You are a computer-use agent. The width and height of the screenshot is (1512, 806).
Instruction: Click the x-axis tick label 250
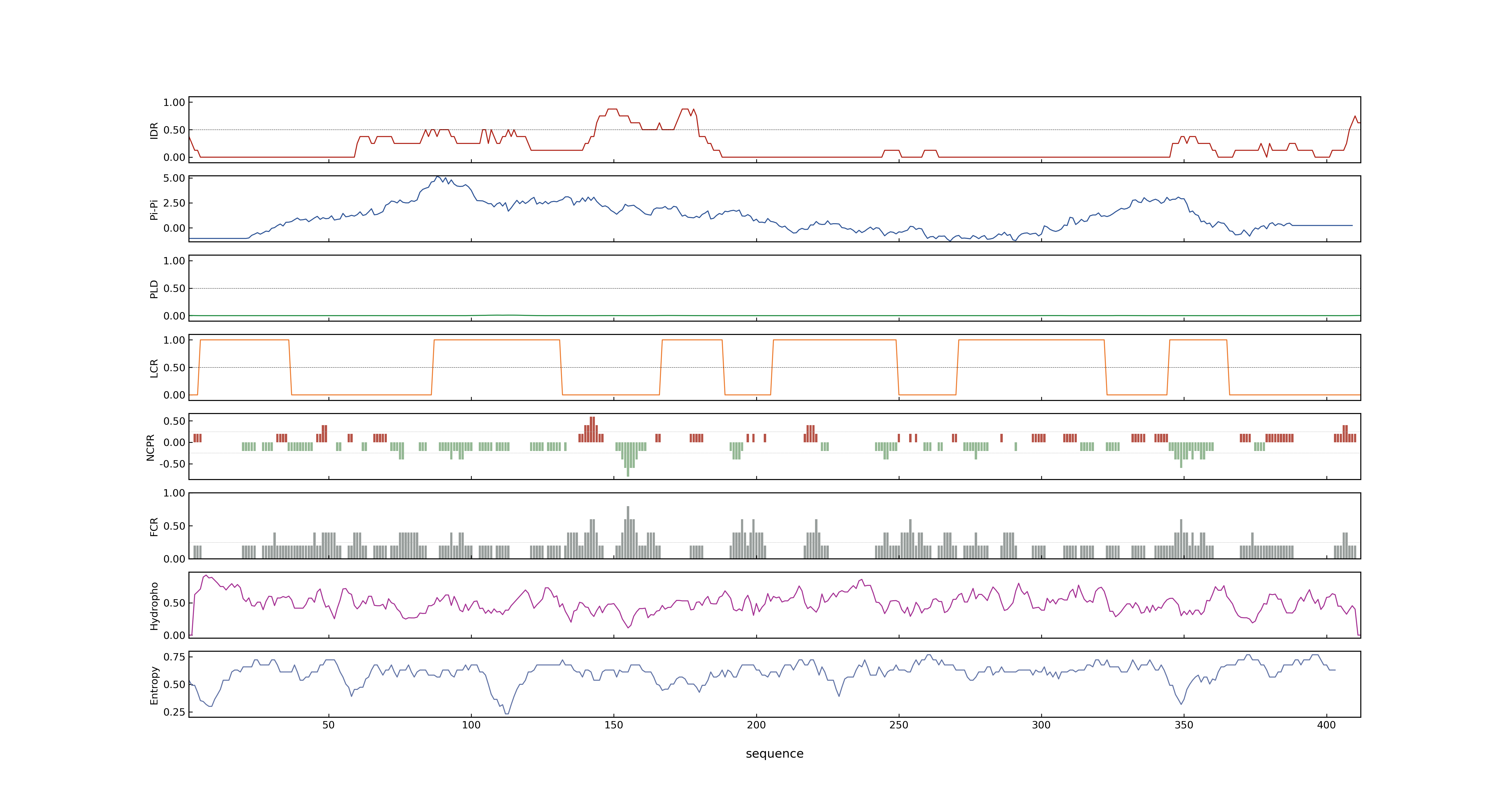point(899,725)
